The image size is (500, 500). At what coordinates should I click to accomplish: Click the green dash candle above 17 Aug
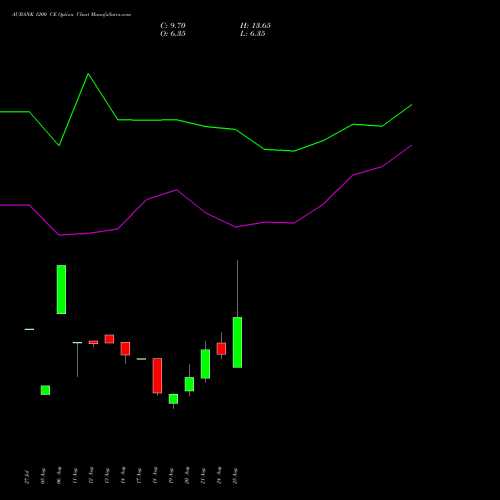pos(141,359)
